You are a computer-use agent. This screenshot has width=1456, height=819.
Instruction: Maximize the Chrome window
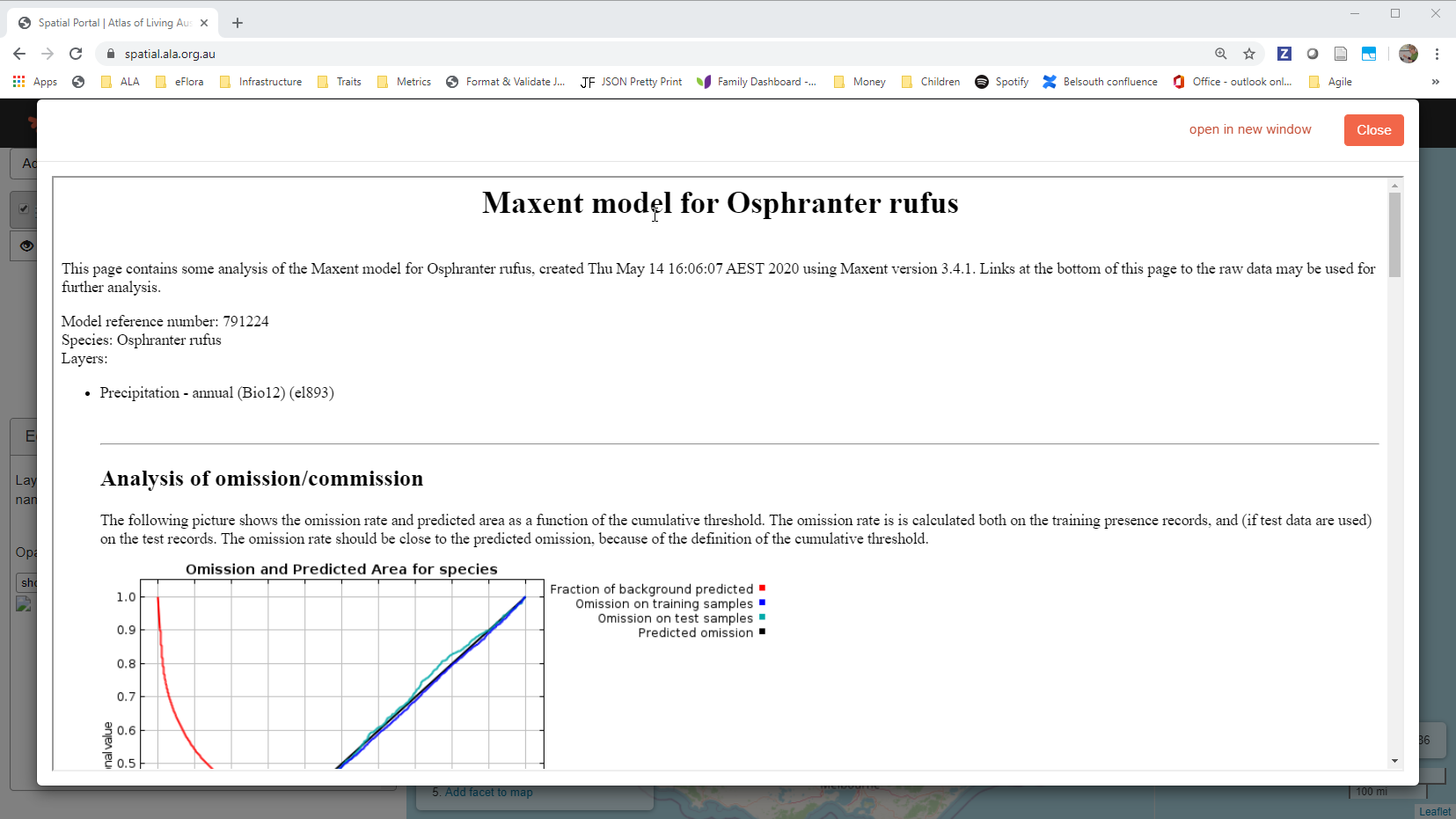(x=1395, y=13)
